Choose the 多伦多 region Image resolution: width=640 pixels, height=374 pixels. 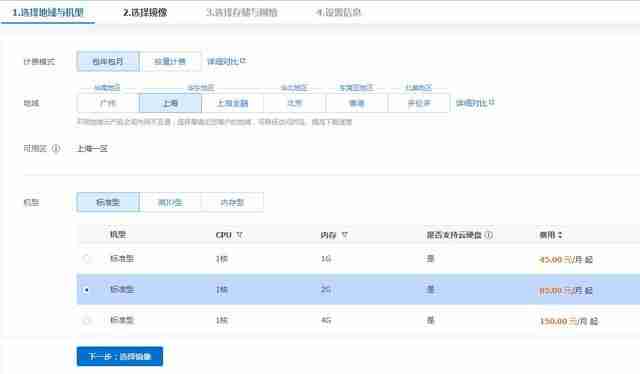click(x=419, y=103)
